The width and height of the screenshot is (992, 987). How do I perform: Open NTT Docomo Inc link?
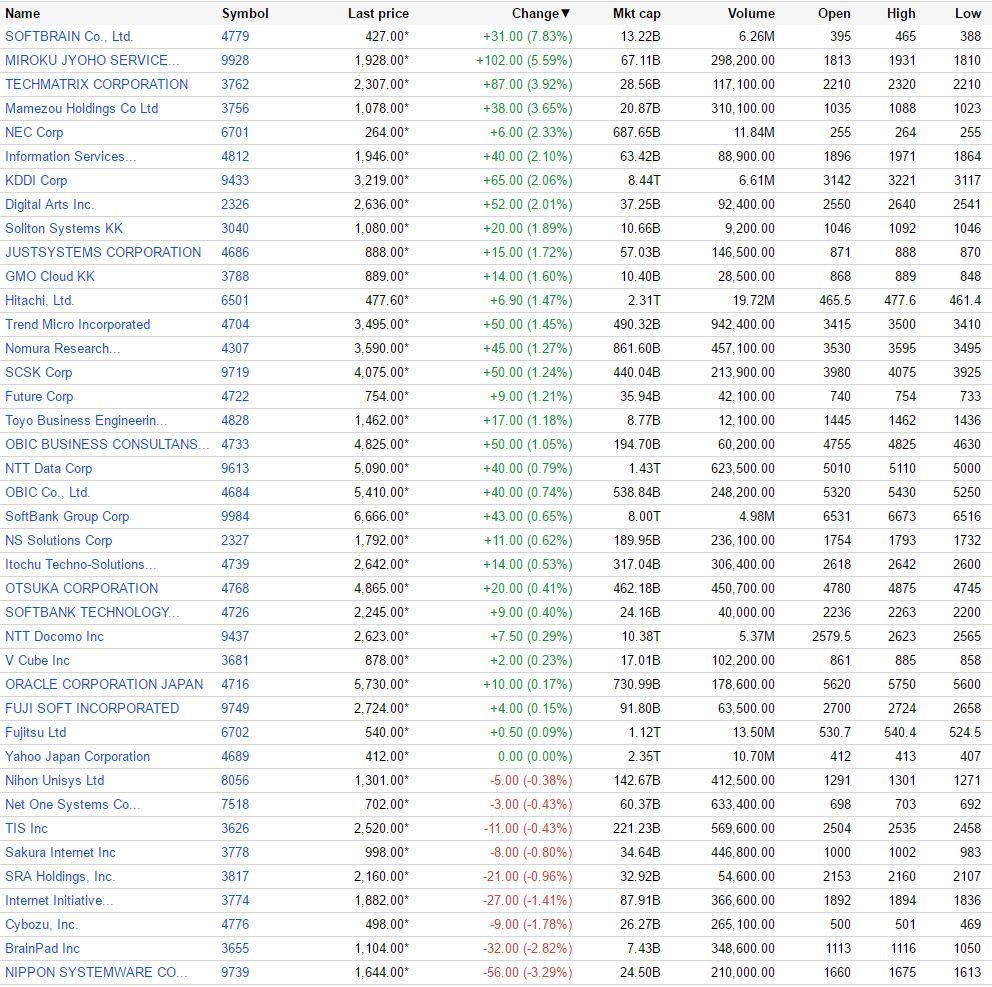pyautogui.click(x=54, y=637)
